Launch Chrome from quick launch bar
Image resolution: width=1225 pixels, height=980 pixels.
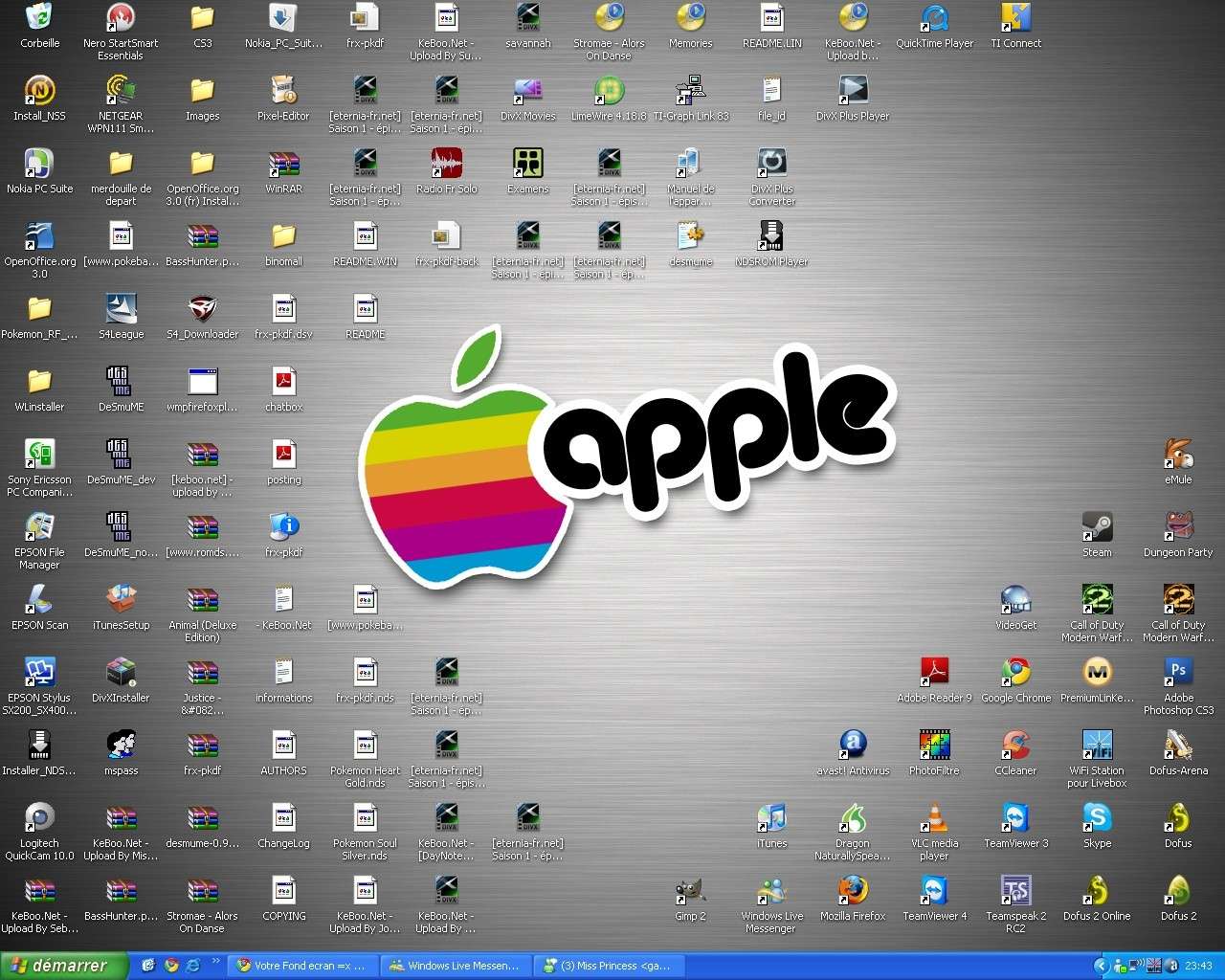[x=171, y=966]
